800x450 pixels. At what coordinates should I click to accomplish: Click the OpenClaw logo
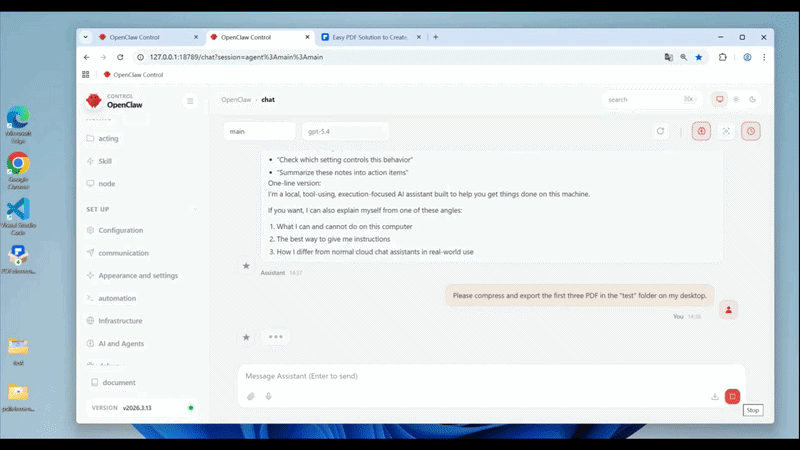tap(94, 101)
